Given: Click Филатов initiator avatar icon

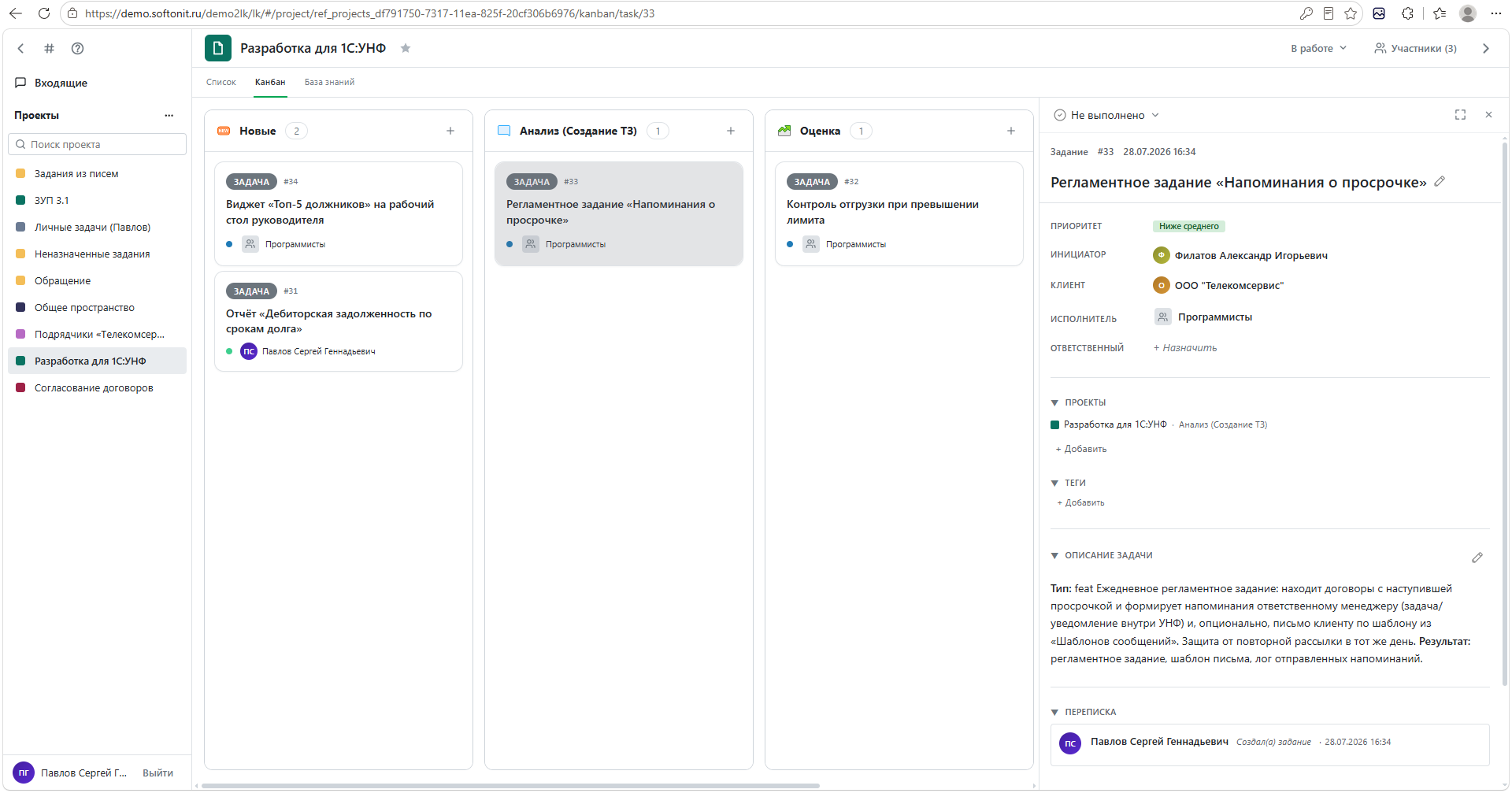Looking at the screenshot, I should [x=1161, y=255].
